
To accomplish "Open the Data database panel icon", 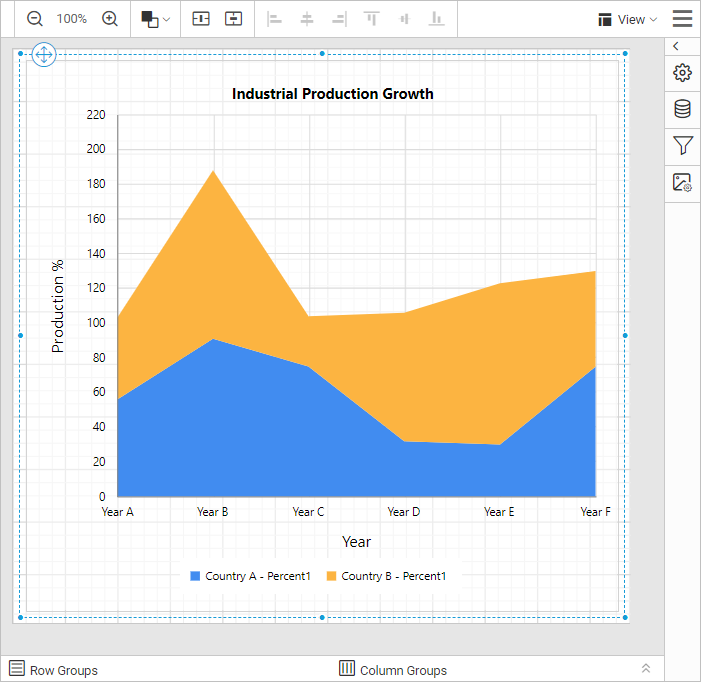I will coord(683,109).
